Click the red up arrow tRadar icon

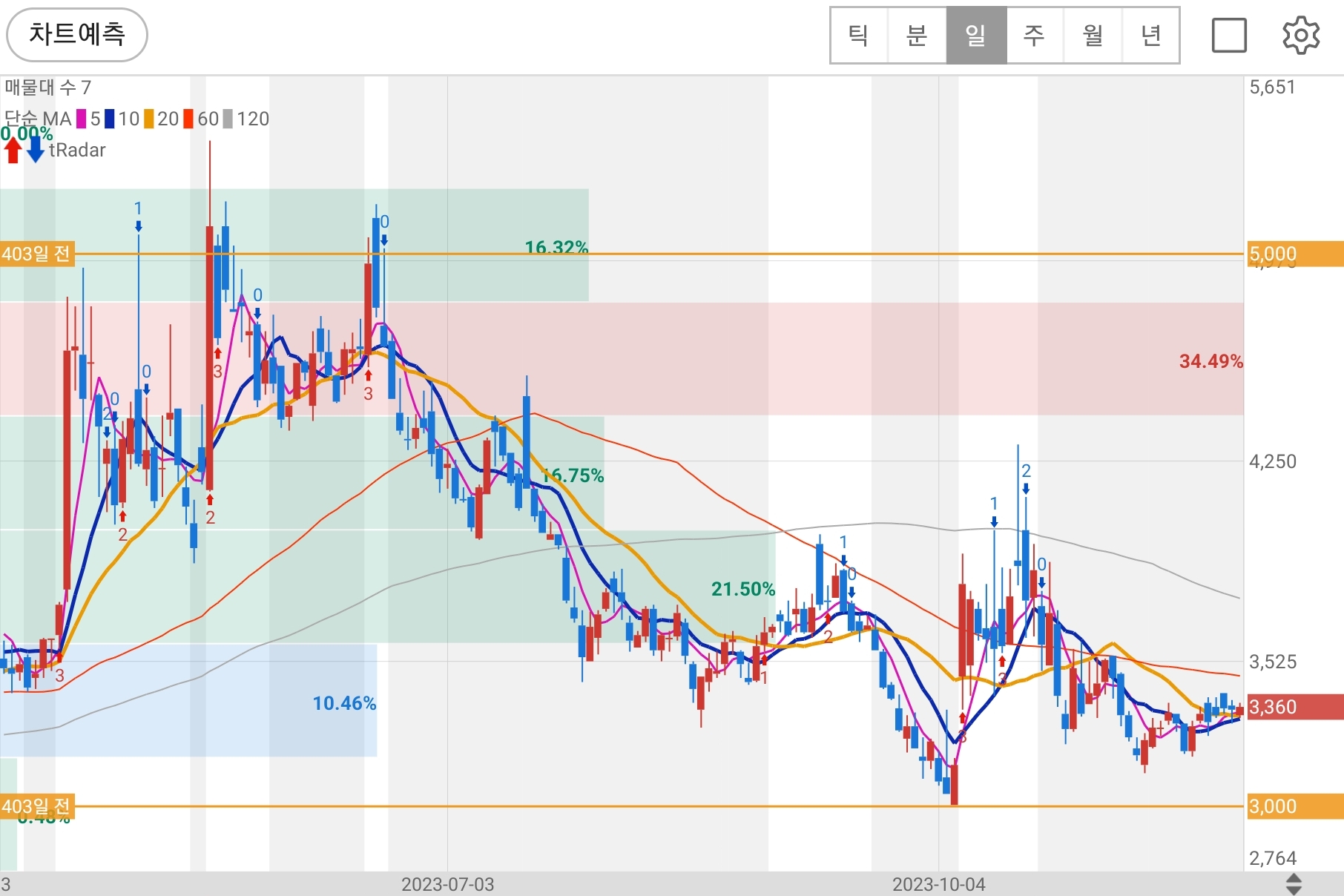click(13, 150)
